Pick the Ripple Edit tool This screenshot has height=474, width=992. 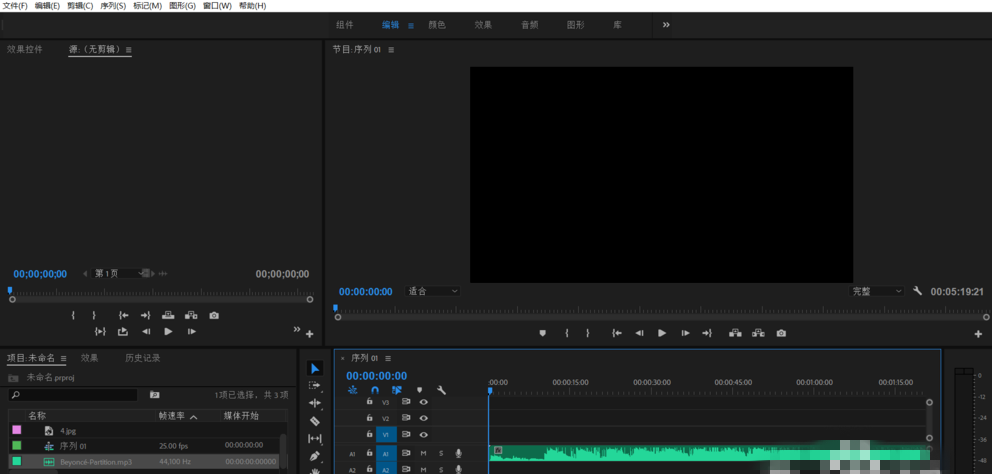point(315,403)
